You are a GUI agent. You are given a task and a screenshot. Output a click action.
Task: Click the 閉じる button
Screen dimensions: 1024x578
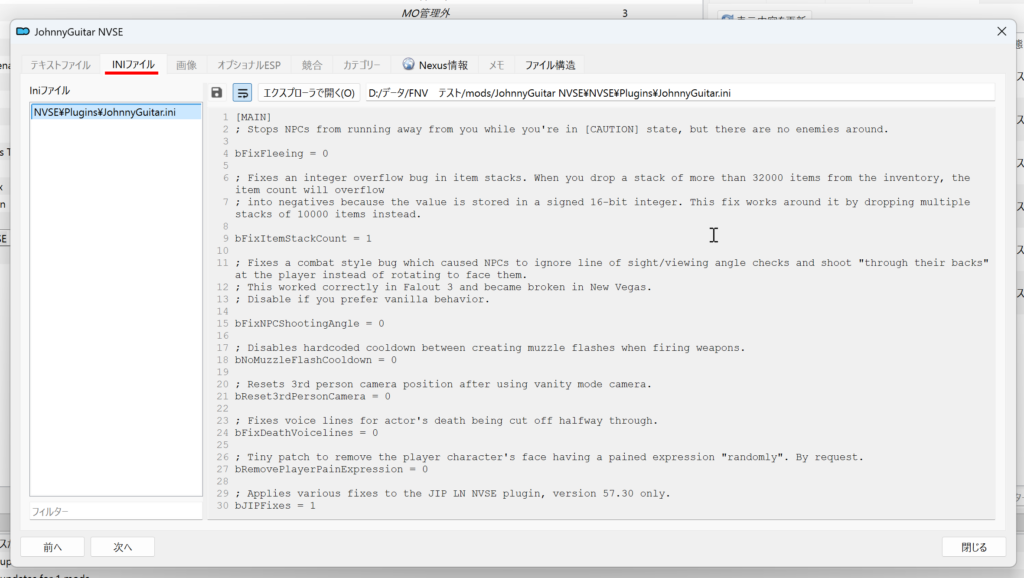pyautogui.click(x=973, y=547)
